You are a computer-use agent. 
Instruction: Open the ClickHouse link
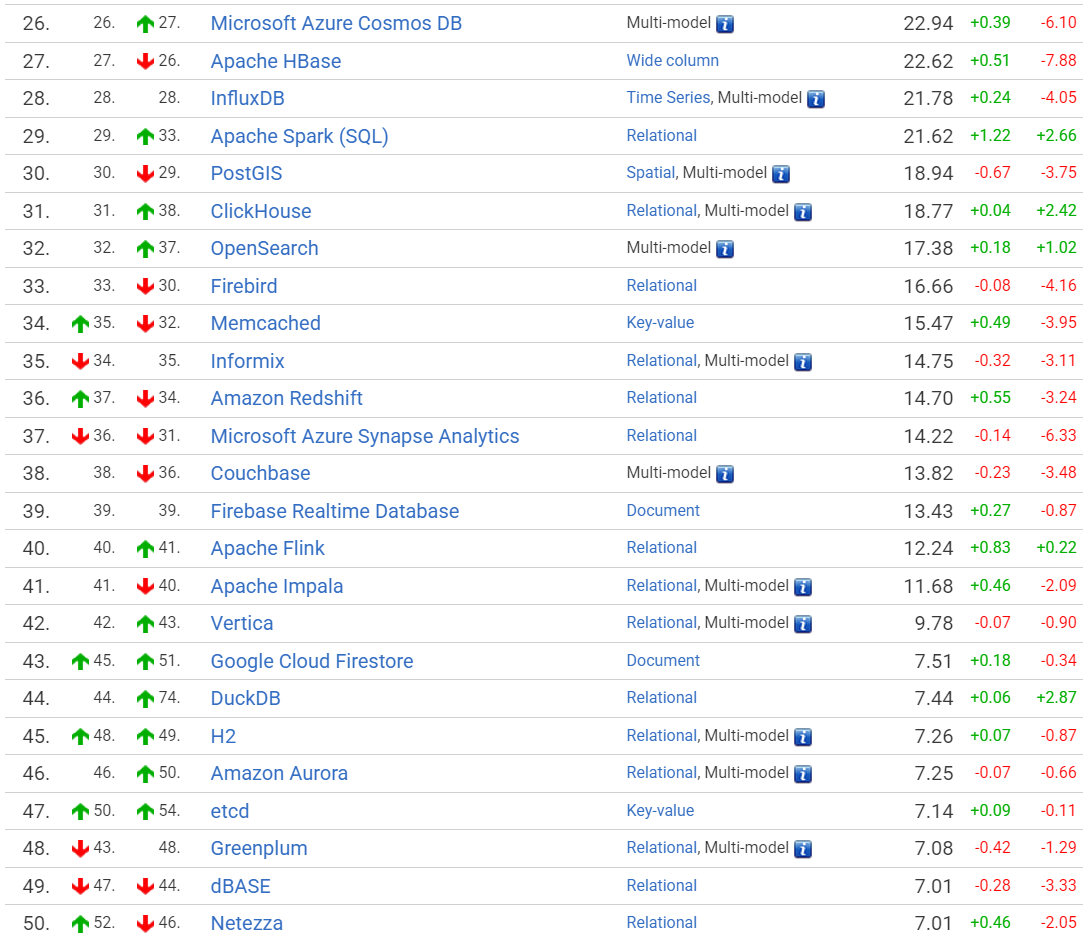[x=261, y=211]
